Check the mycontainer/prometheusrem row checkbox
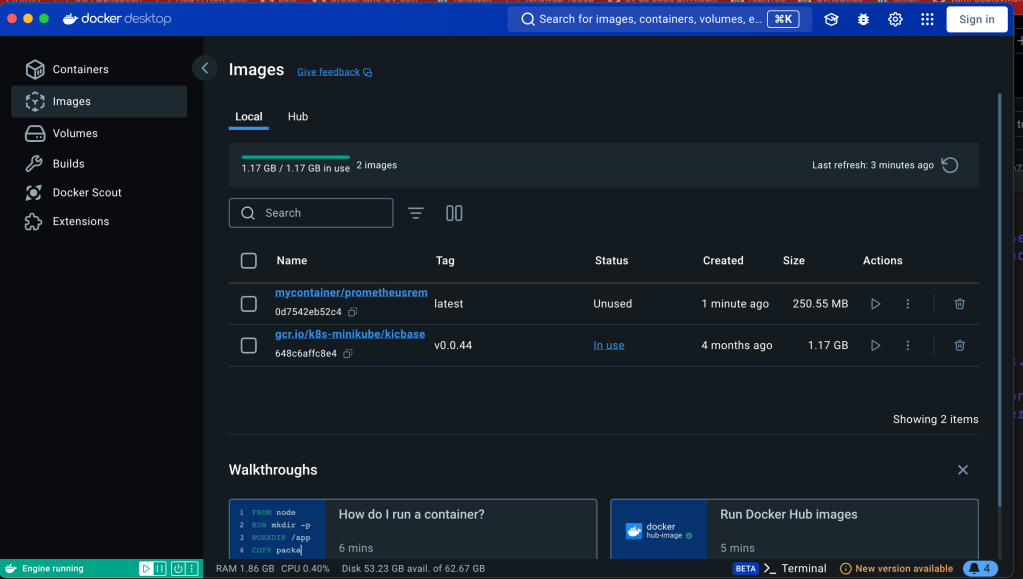The width and height of the screenshot is (1023, 579). (249, 304)
